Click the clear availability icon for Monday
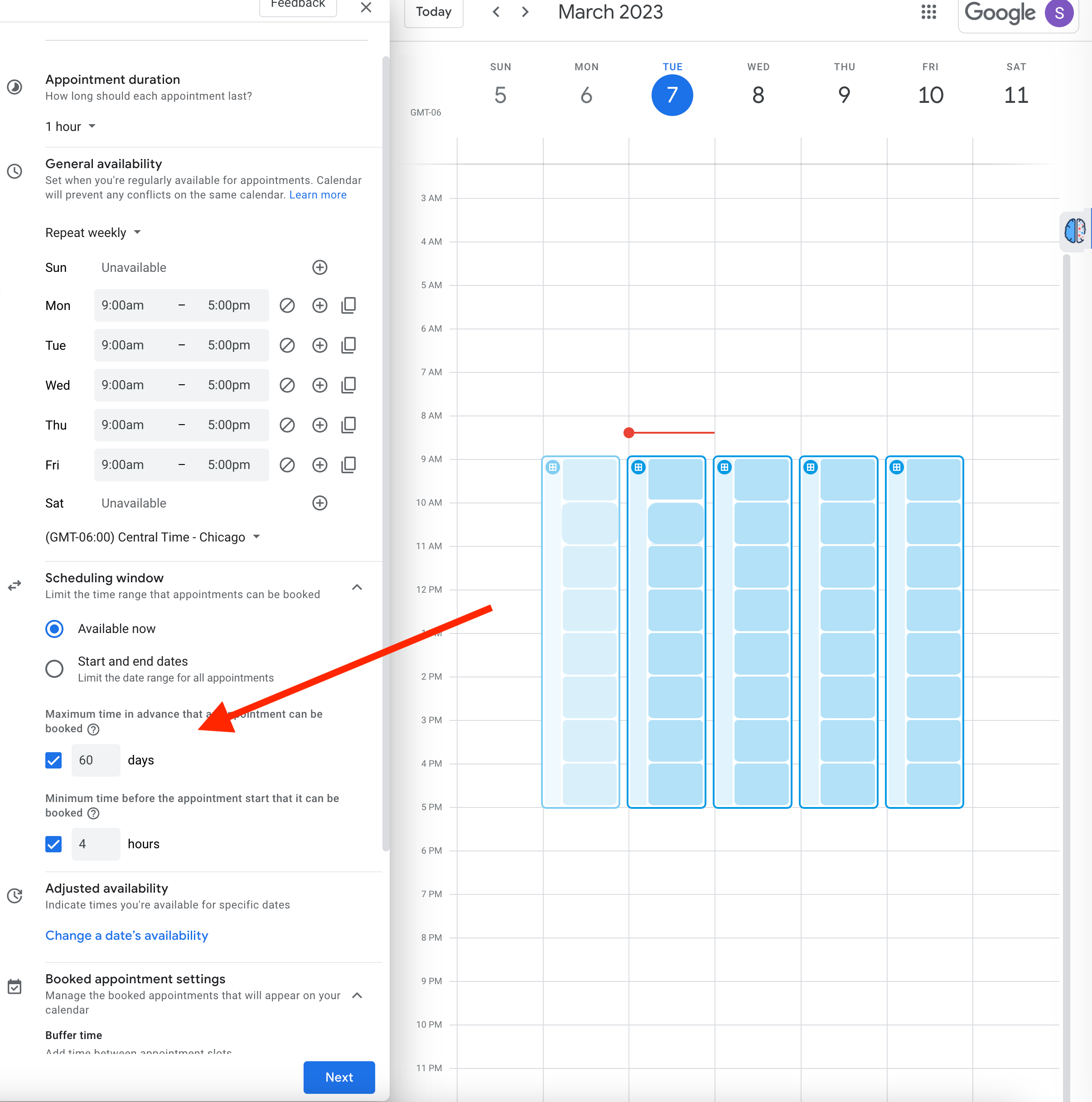The height and width of the screenshot is (1102, 1092). (286, 305)
